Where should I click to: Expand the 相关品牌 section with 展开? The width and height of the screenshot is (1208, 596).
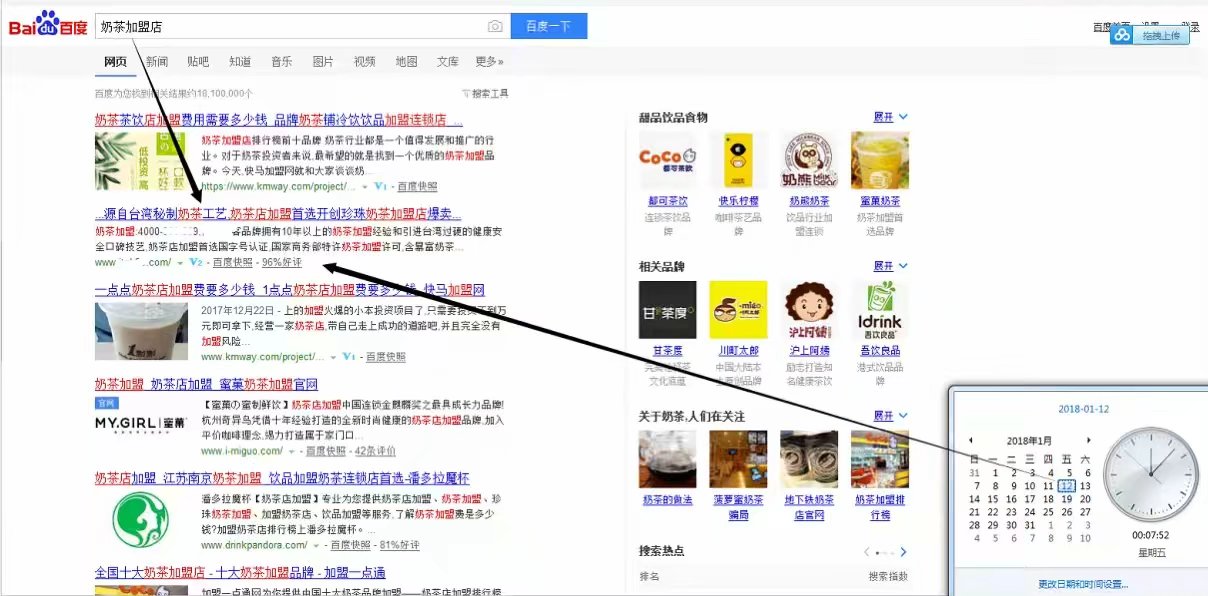pos(890,266)
